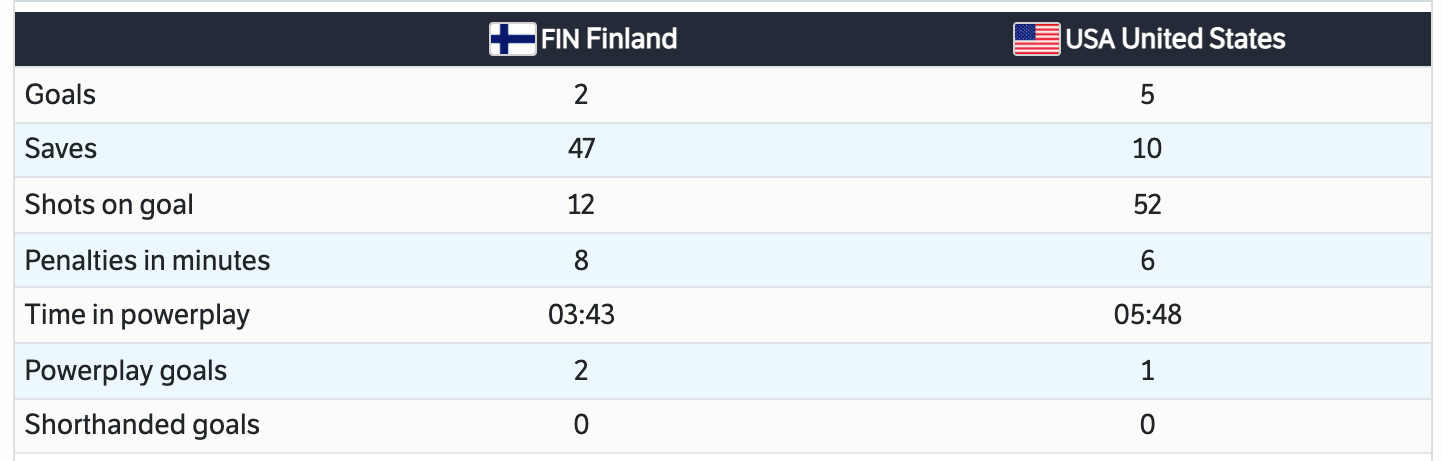Click USA's penalties in minutes value 6
The image size is (1443, 461).
tap(1147, 261)
